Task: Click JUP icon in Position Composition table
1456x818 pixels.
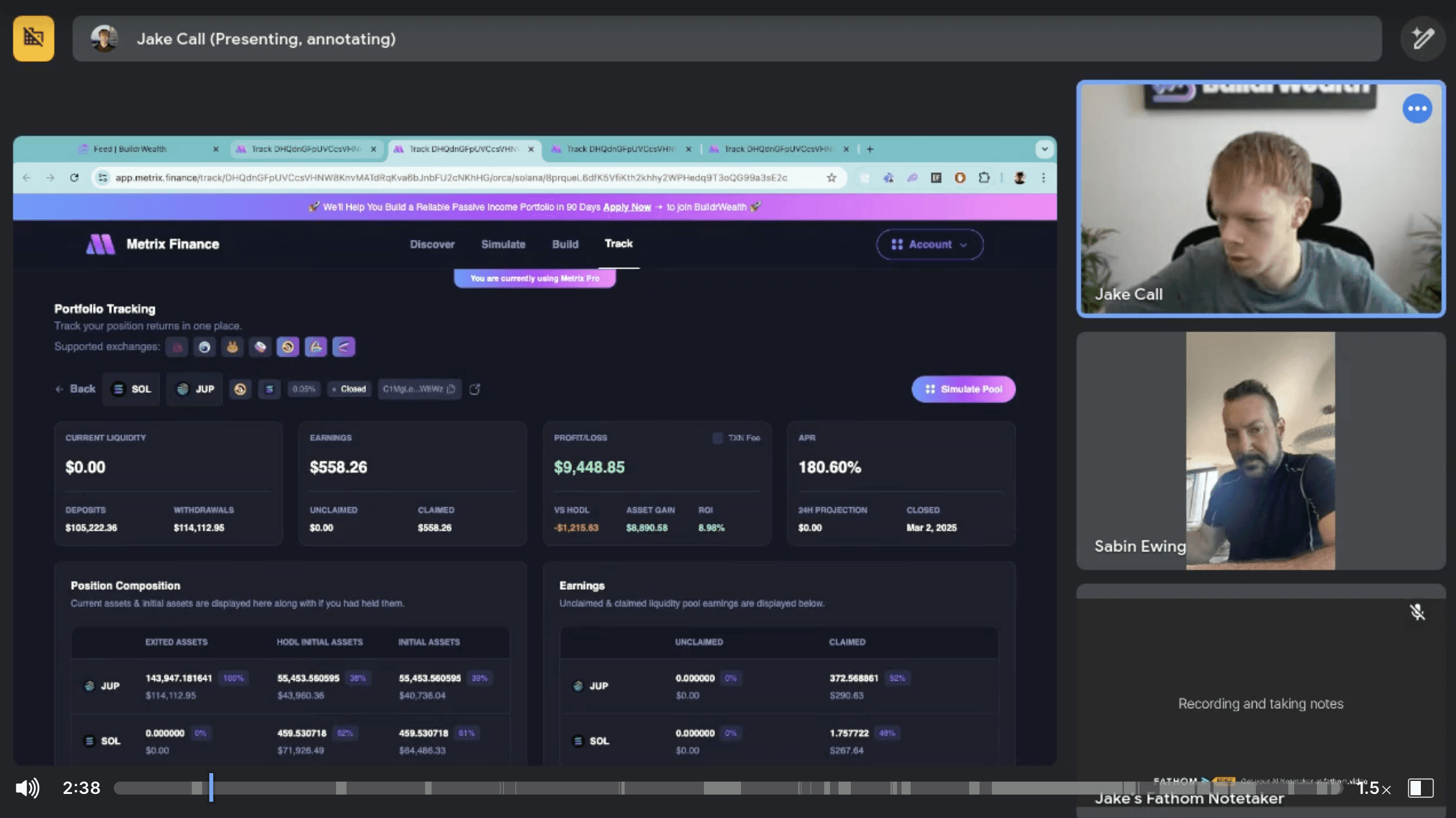Action: 90,686
